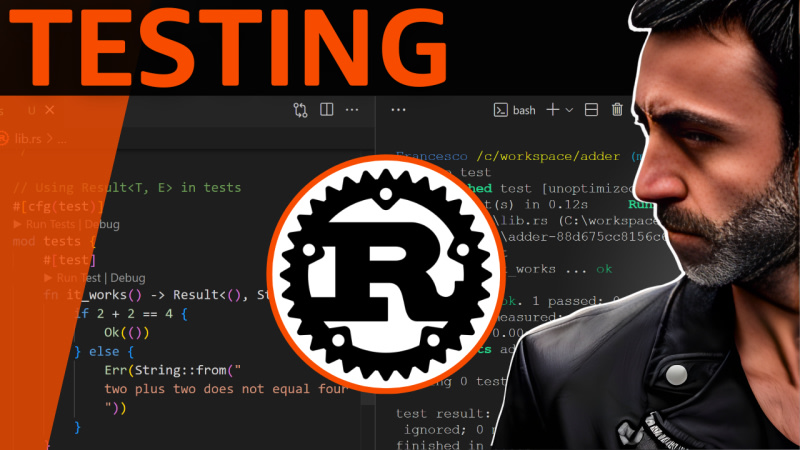Click Debug next to Run Tests
The image size is (800, 450).
click(103, 225)
